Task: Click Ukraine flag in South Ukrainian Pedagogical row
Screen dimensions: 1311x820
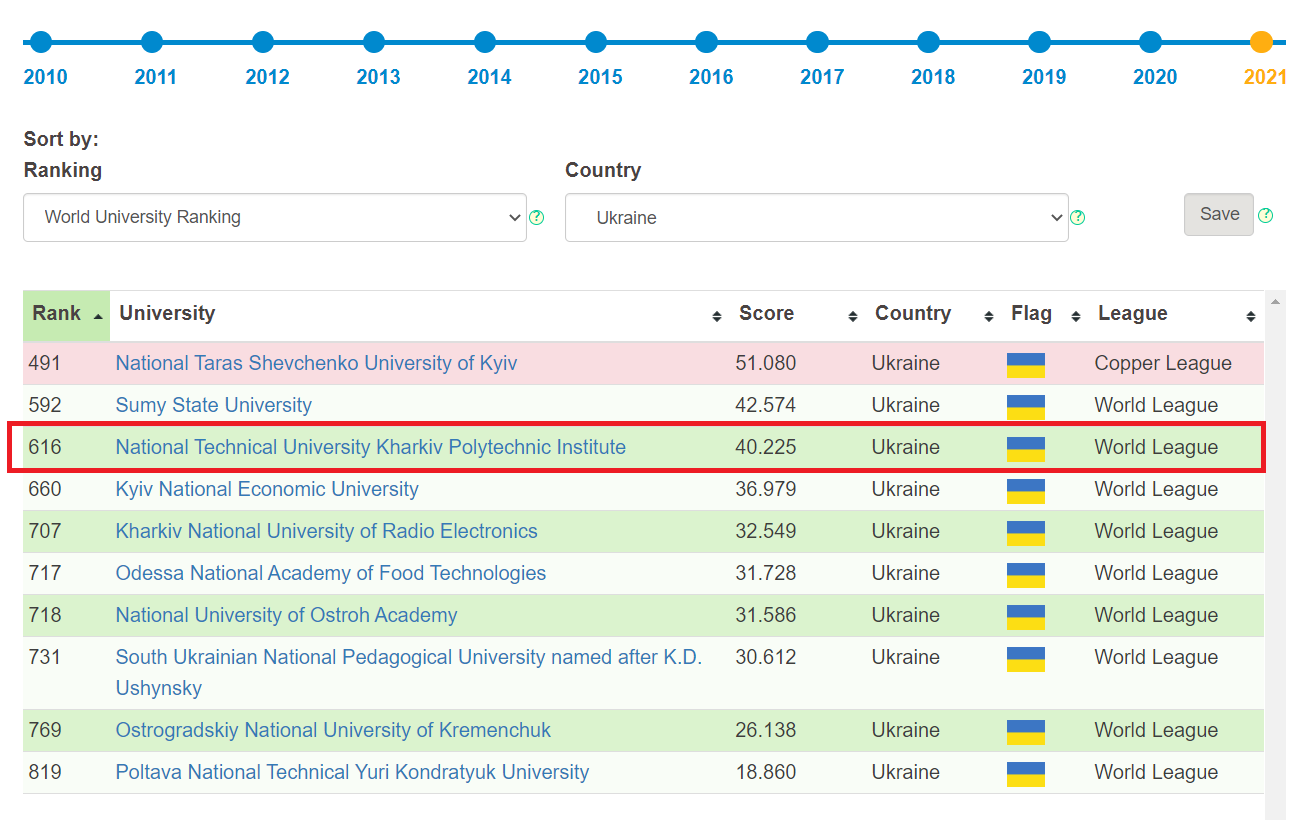Action: click(1026, 659)
